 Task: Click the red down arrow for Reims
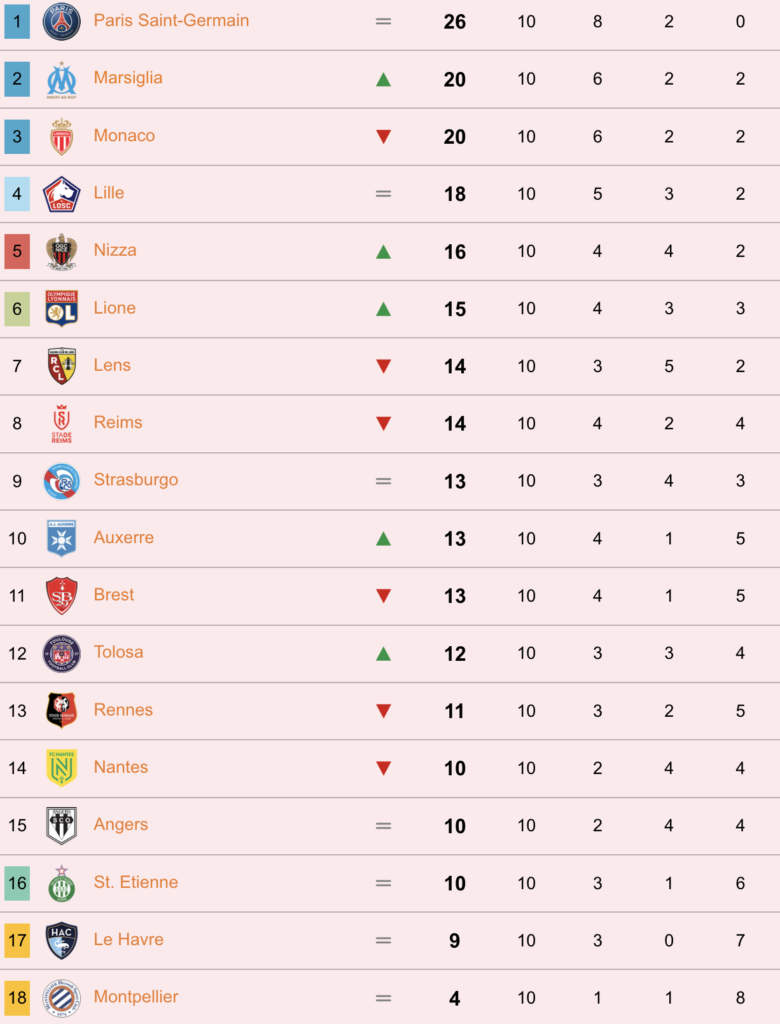tap(383, 424)
